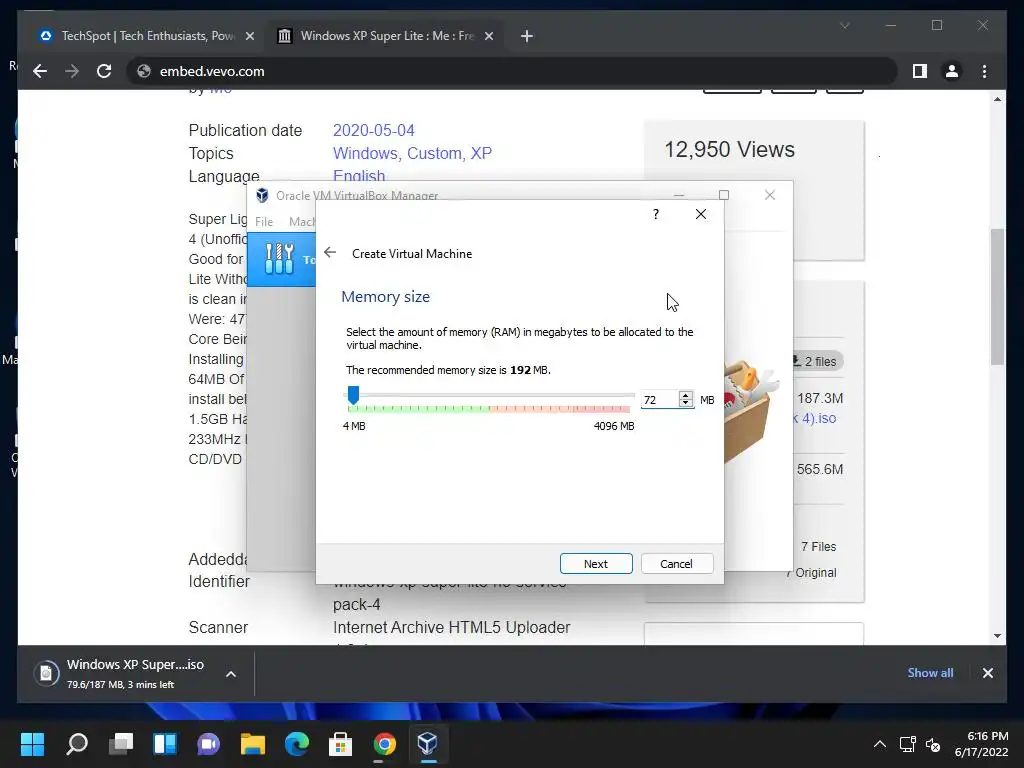Open the Windows Start menu
1024x768 pixels.
pyautogui.click(x=32, y=743)
